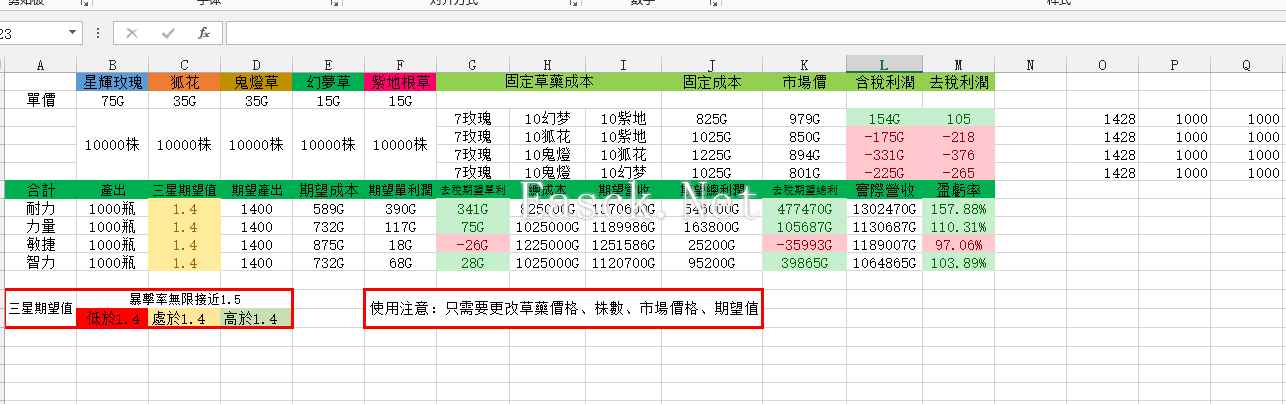Click the Cancel X icon in formula bar

coord(132,33)
